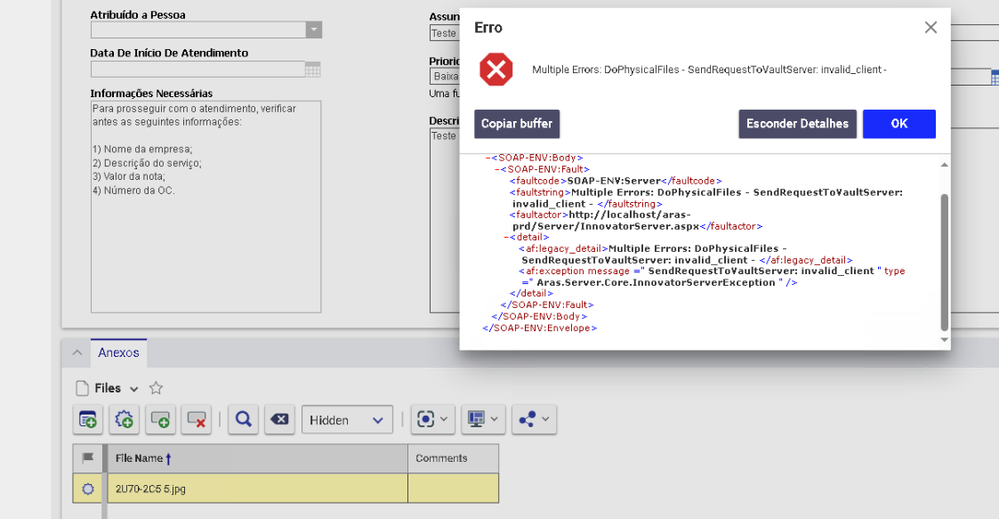Click Esconder Detalhes to hide details
Image resolution: width=999 pixels, height=519 pixels.
point(797,124)
